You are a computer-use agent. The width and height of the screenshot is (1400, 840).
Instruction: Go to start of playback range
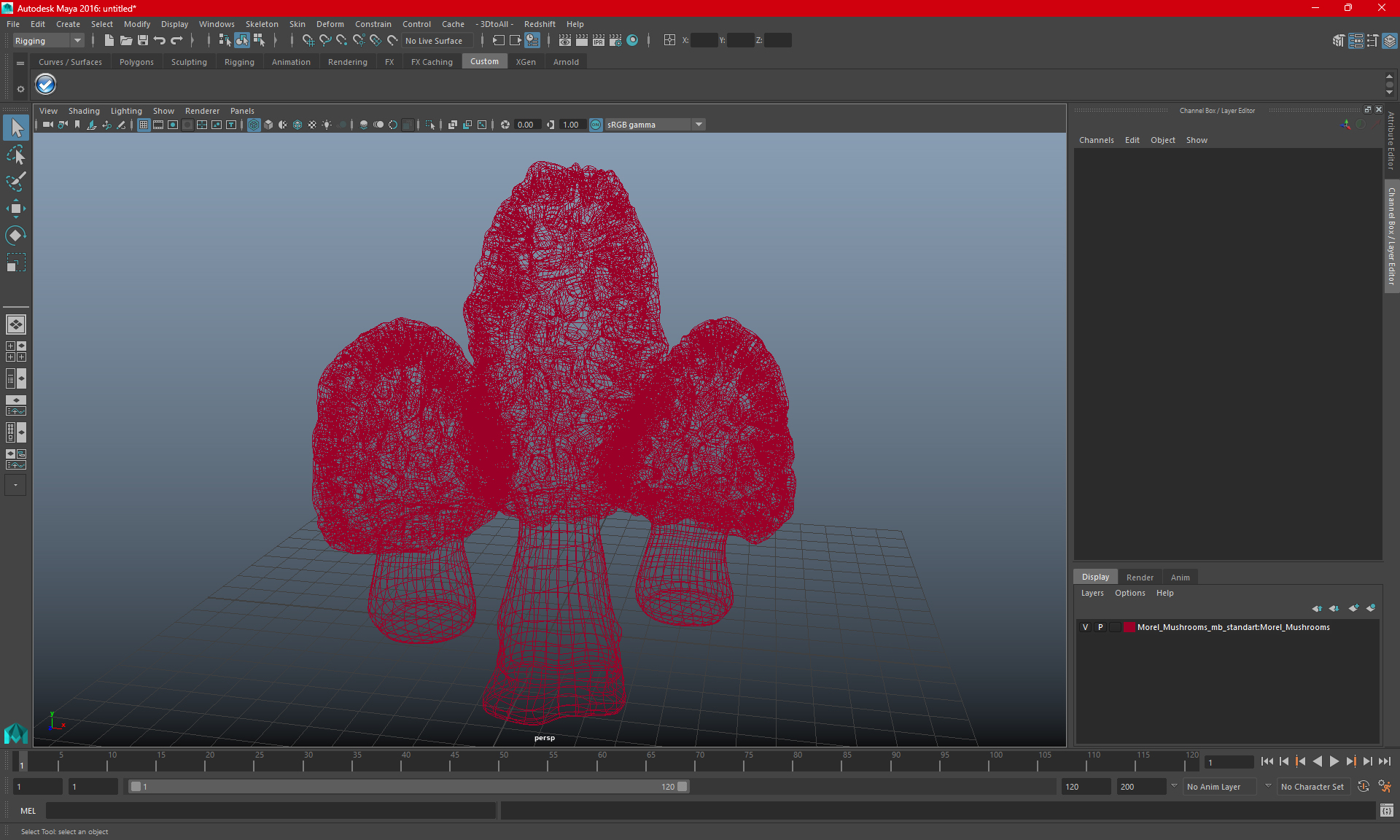coord(1267,761)
